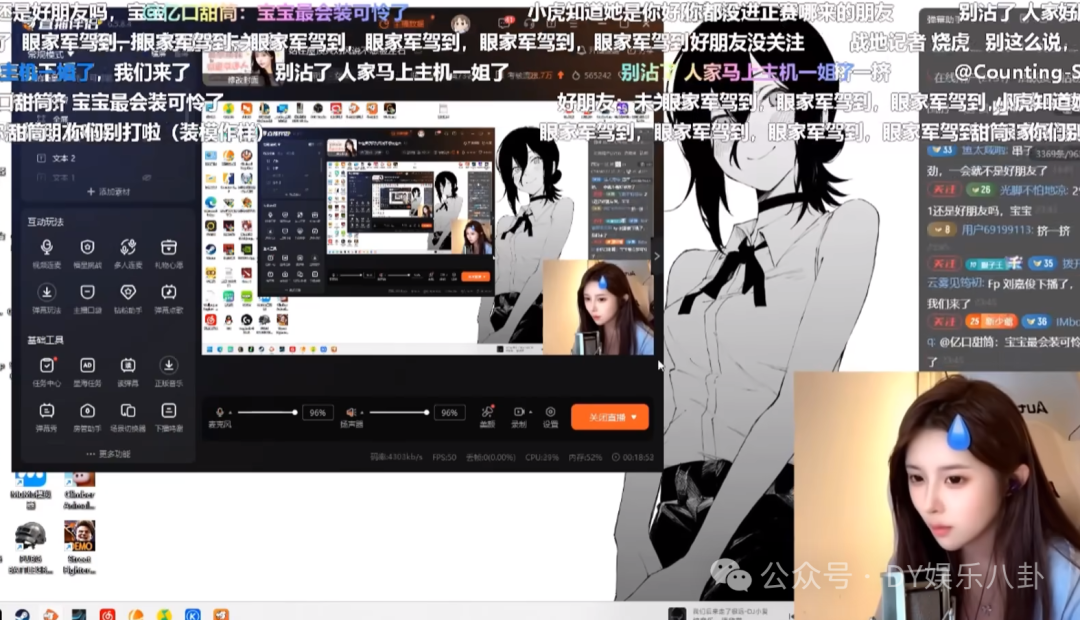
Task: Click the webcam overlay in the preview
Action: [599, 307]
